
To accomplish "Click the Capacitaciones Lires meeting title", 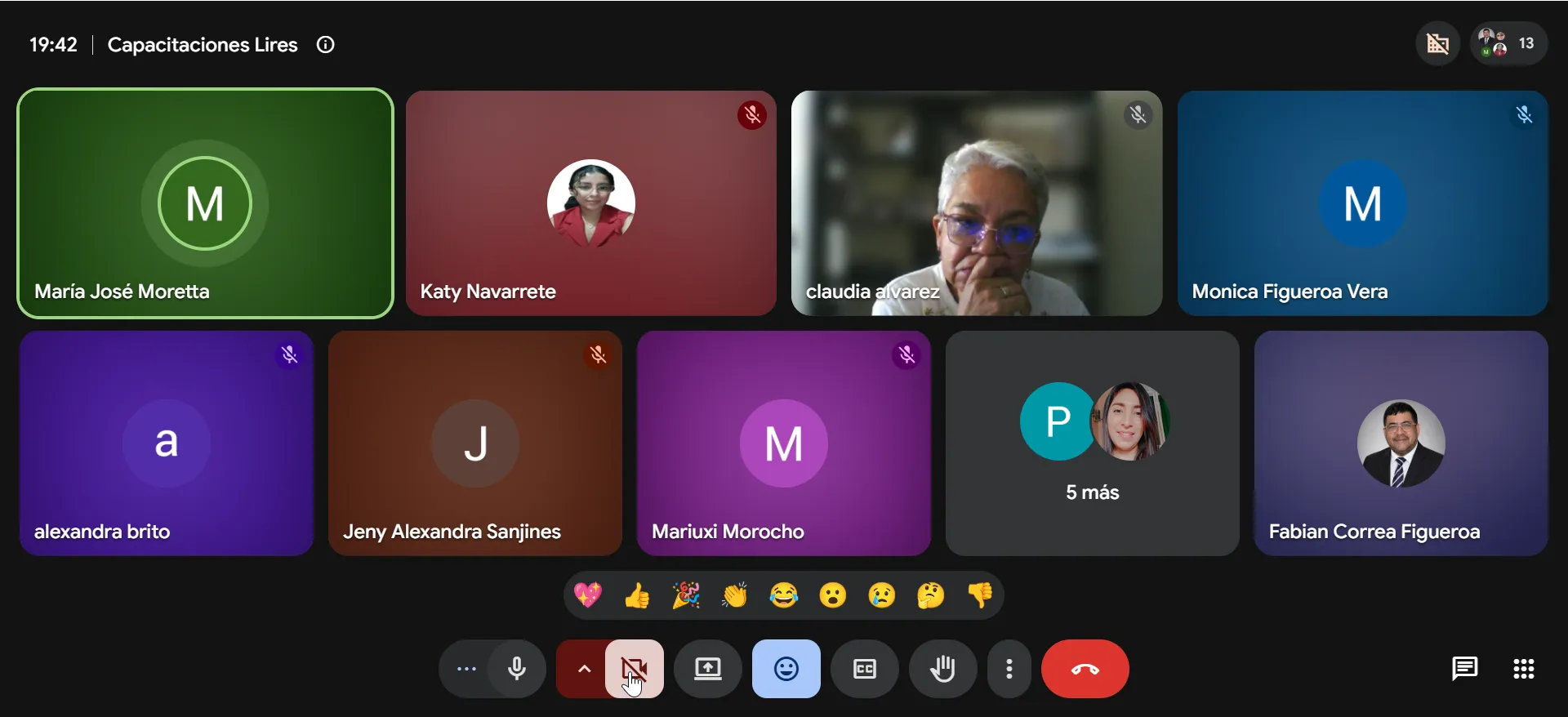I will click(x=203, y=45).
